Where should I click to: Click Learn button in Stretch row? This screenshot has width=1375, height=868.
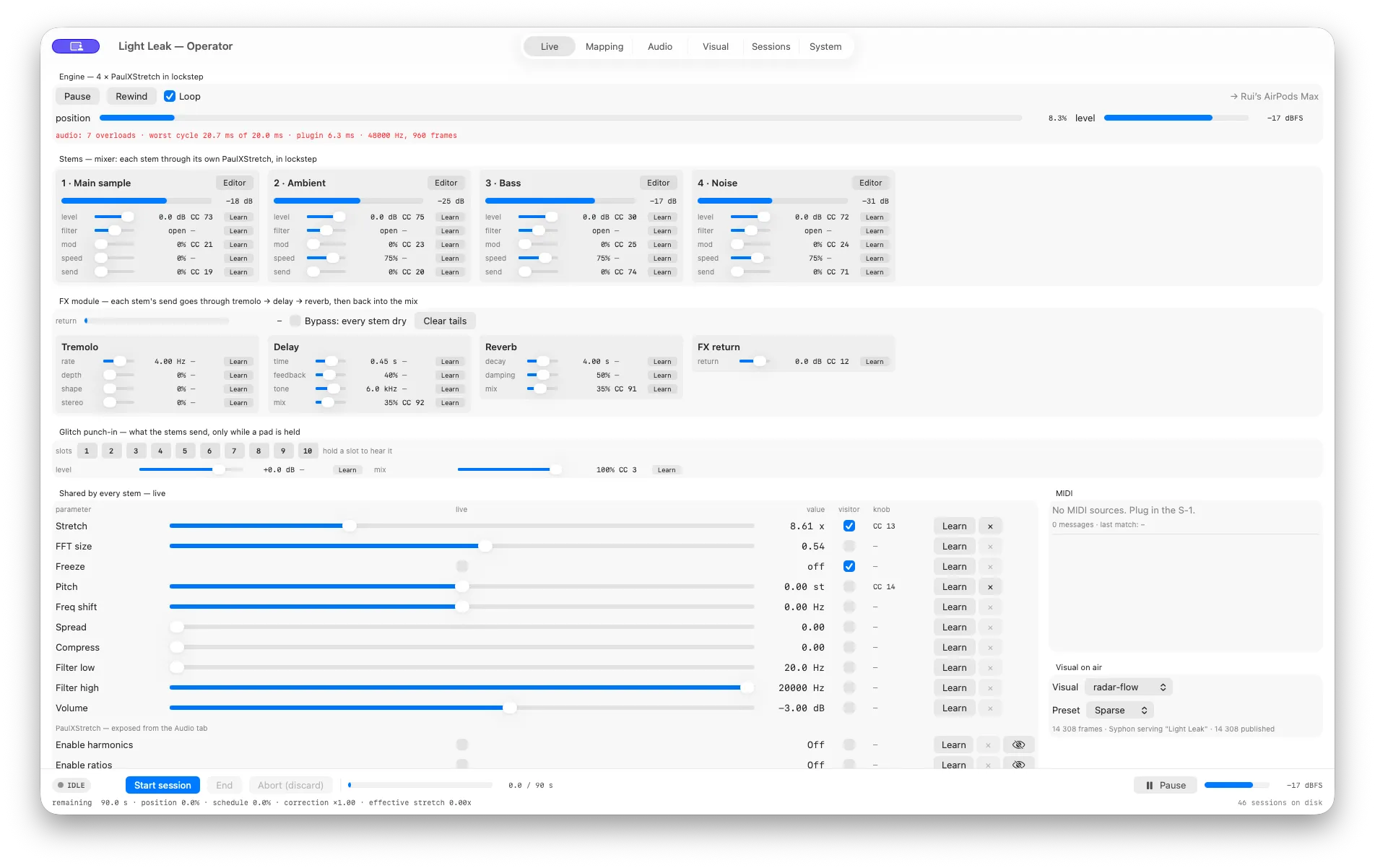coord(954,526)
